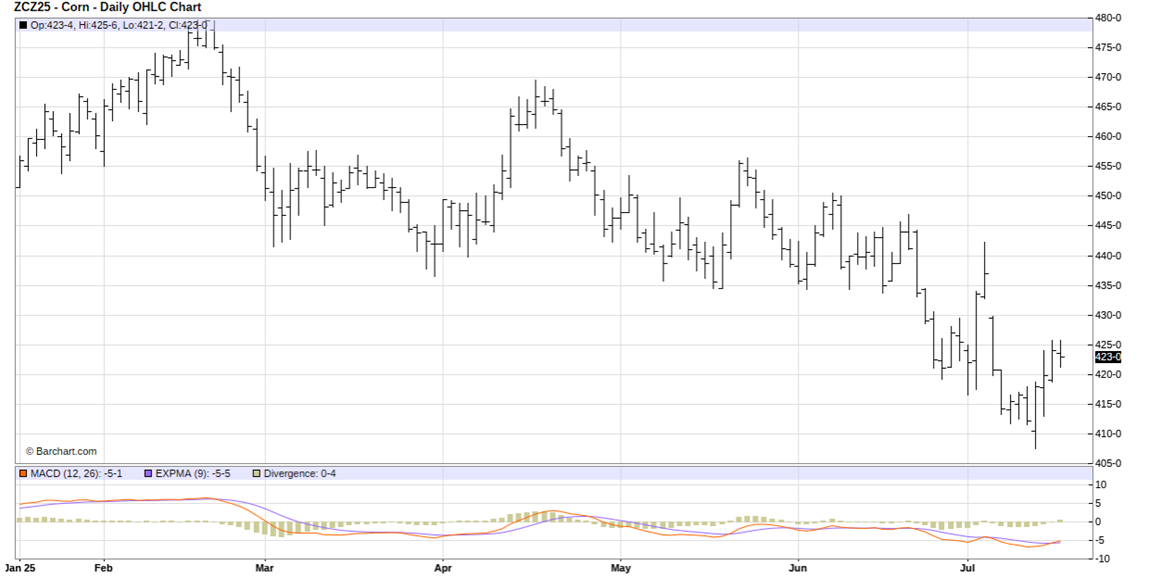
Task: Click the Jul date axis label
Action: 968,568
